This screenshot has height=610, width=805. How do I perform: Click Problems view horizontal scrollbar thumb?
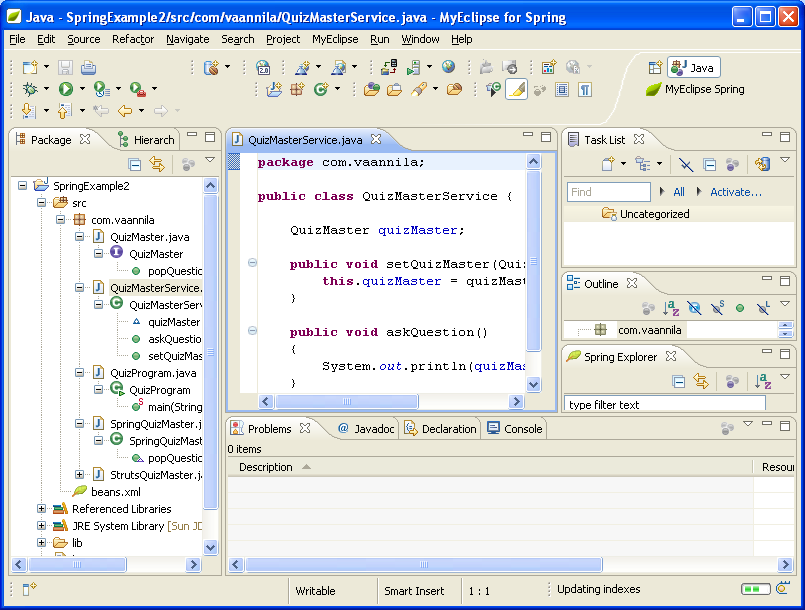(424, 565)
